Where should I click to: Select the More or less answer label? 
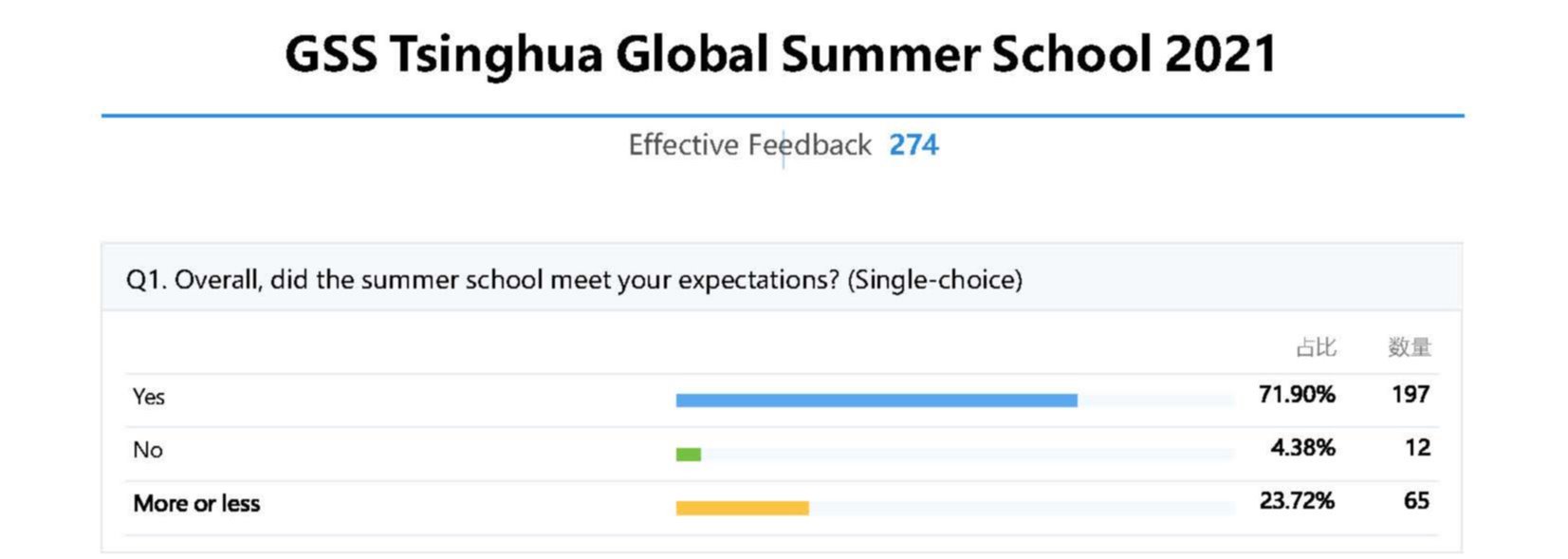coord(196,504)
